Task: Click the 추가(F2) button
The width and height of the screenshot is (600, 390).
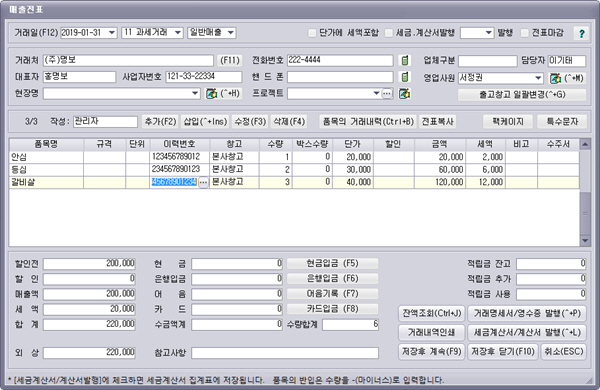Action: [x=160, y=122]
